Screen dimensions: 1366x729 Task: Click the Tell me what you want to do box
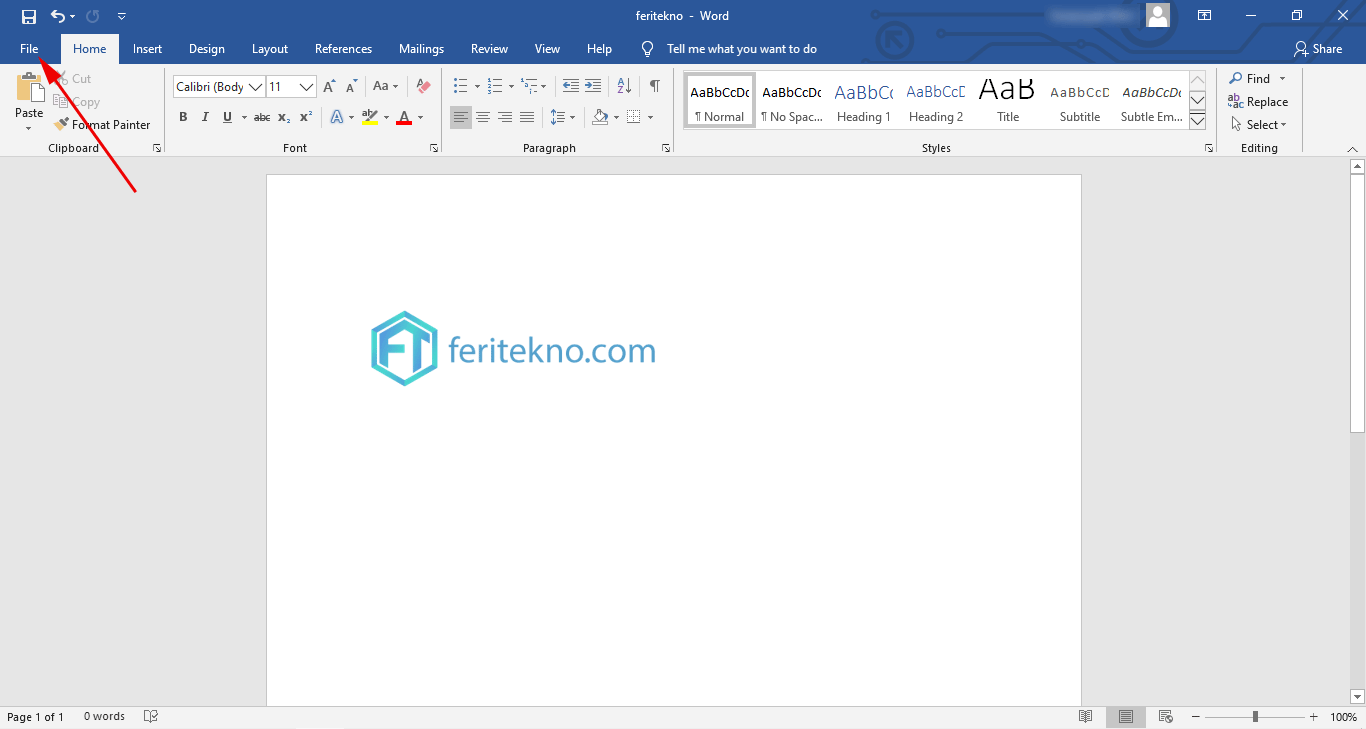741,49
